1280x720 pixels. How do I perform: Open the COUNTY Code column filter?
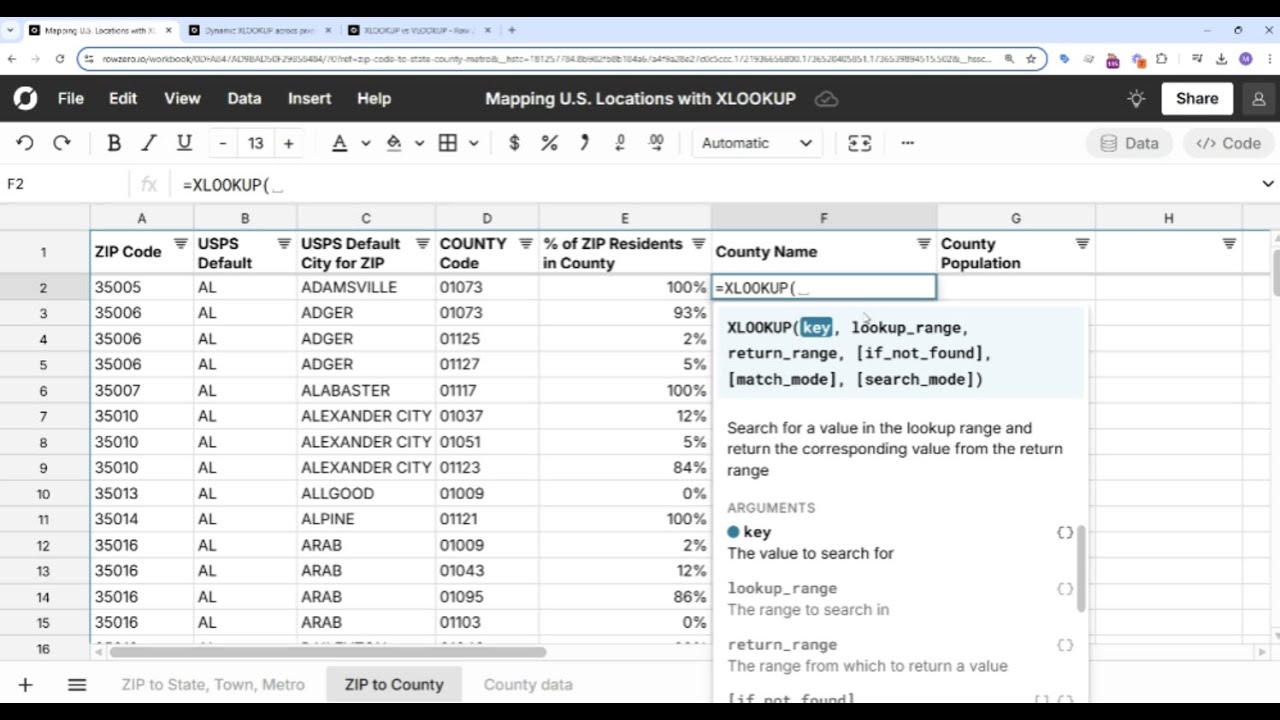(x=526, y=244)
